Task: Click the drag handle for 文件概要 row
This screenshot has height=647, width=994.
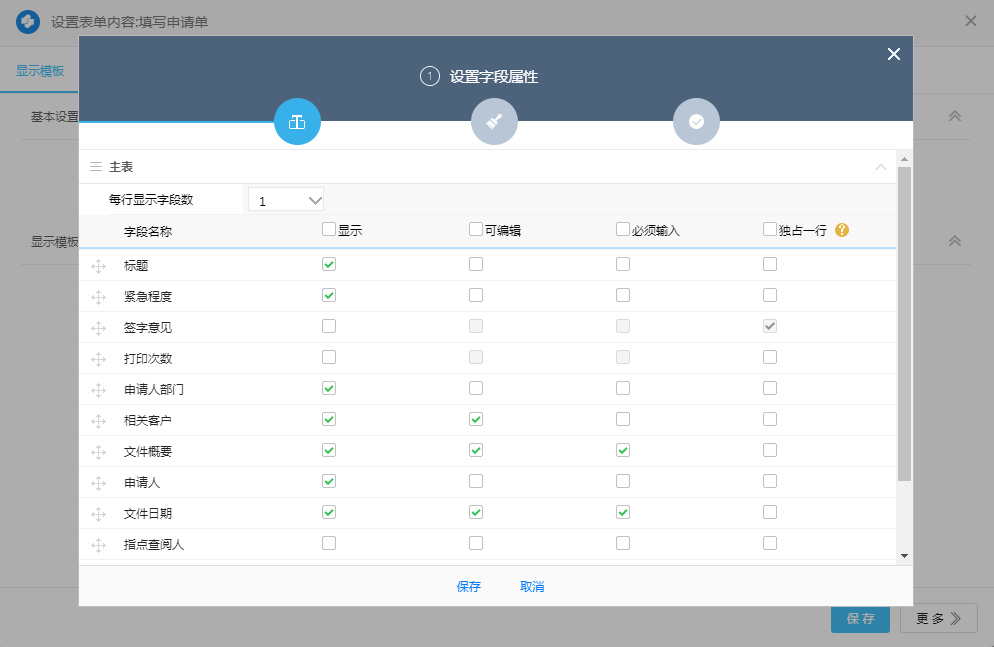Action: [98, 452]
